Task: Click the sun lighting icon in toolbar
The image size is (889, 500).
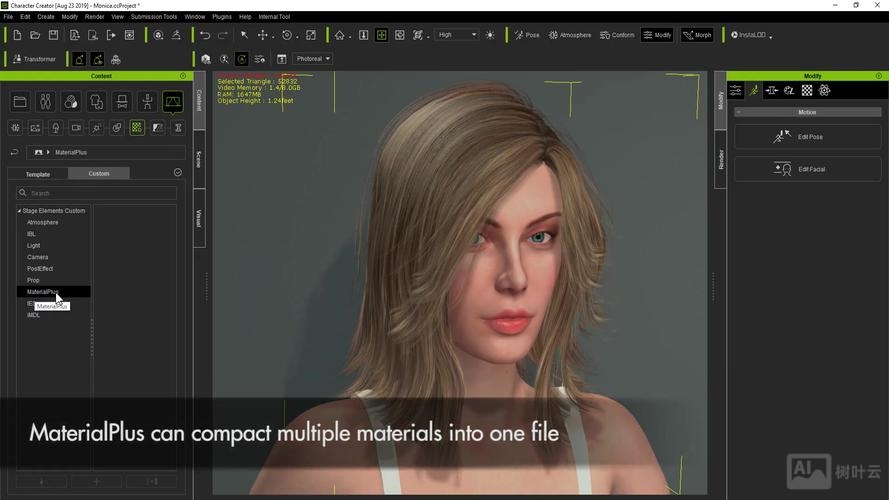Action: (x=490, y=35)
